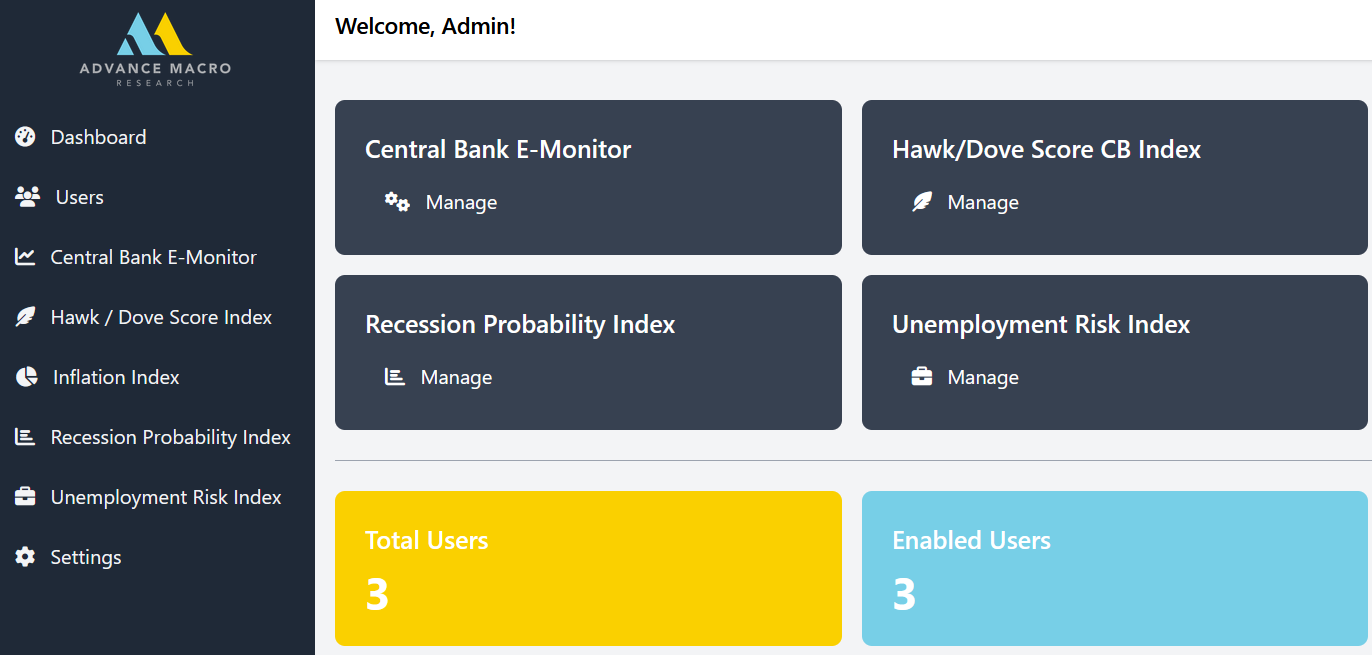
Task: Open Settings from the sidebar
Action: [86, 557]
